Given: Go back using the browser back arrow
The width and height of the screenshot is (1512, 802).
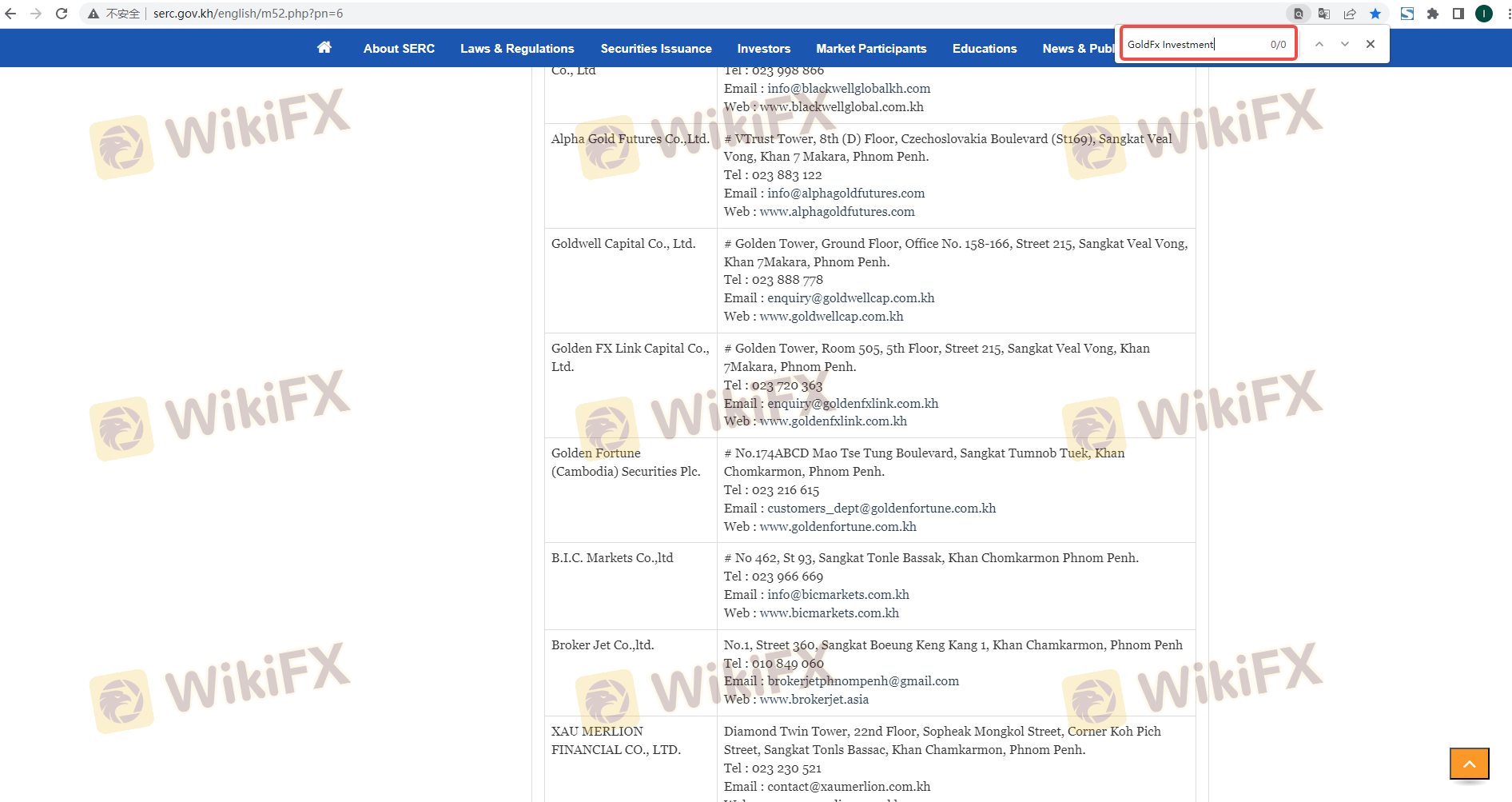Looking at the screenshot, I should point(10,14).
